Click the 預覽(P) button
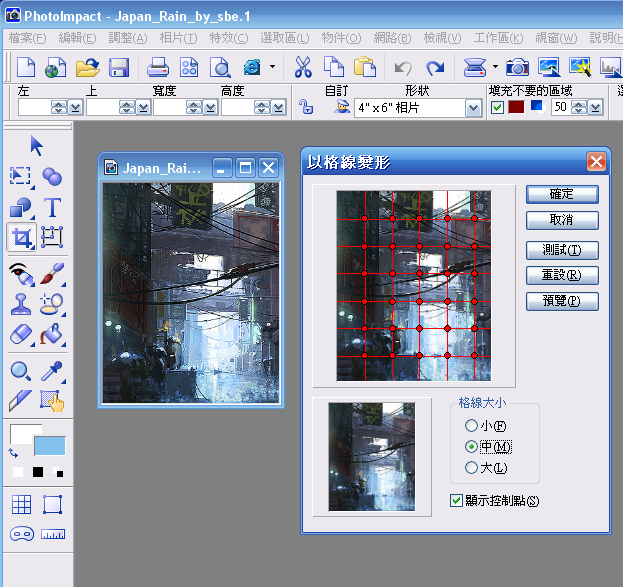The image size is (623, 587). (x=562, y=301)
